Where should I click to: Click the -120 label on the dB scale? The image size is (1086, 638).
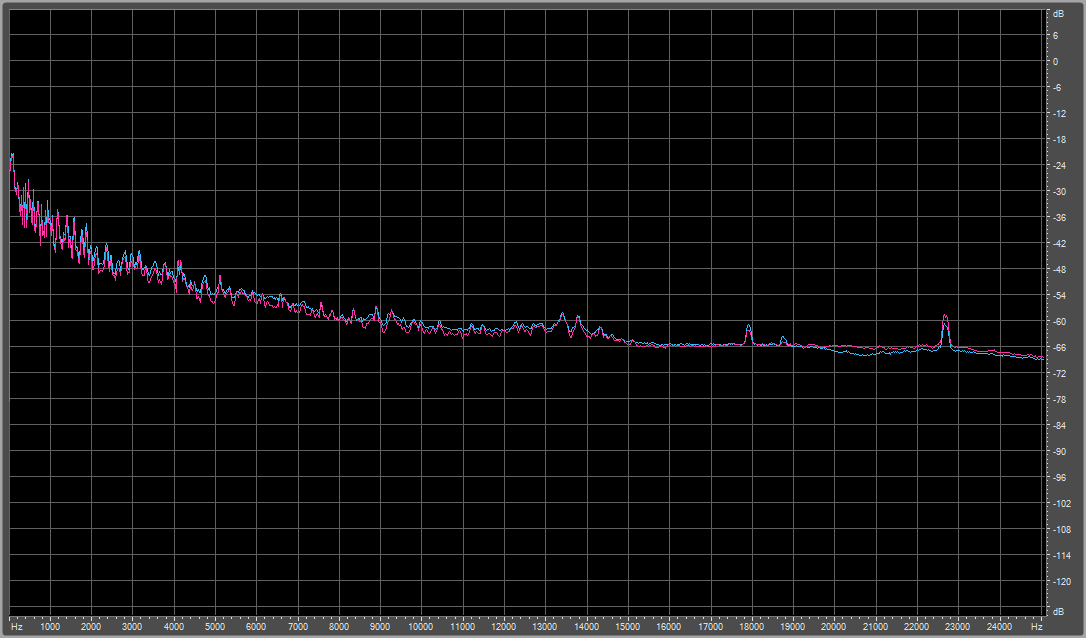coord(1061,581)
